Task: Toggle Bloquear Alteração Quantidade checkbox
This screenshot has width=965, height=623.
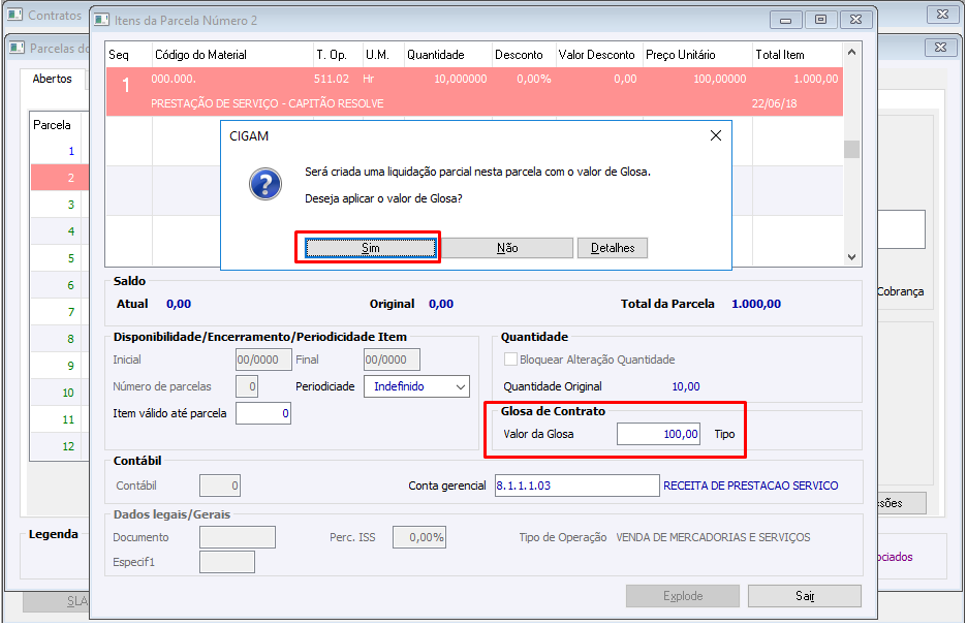Action: coord(510,360)
